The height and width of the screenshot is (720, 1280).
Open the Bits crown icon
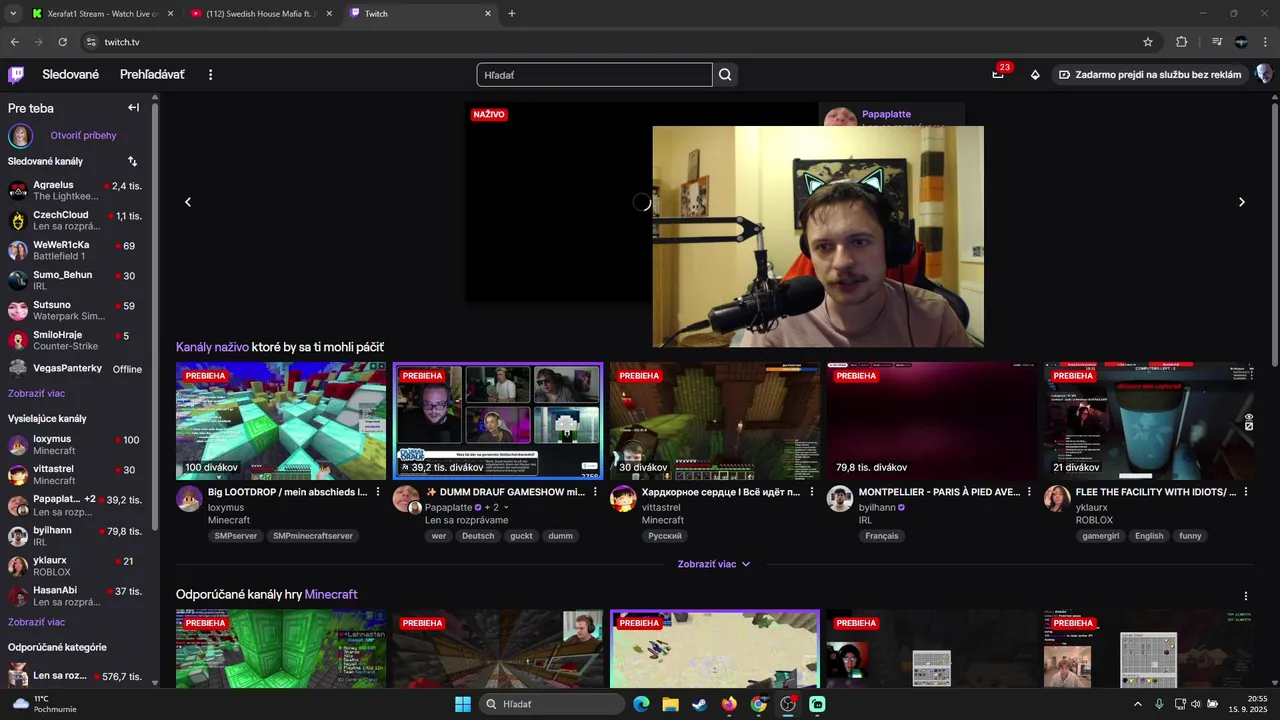(x=1035, y=75)
